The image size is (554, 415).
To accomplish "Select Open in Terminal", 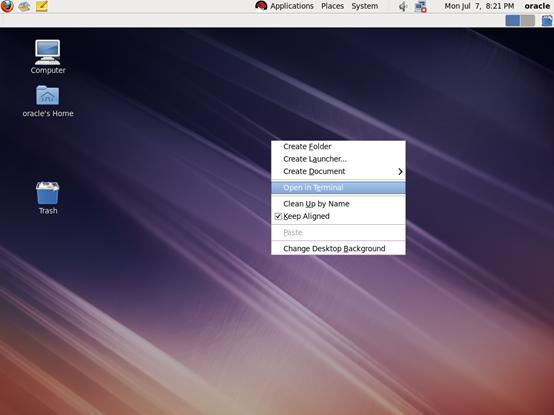I will pyautogui.click(x=338, y=188).
